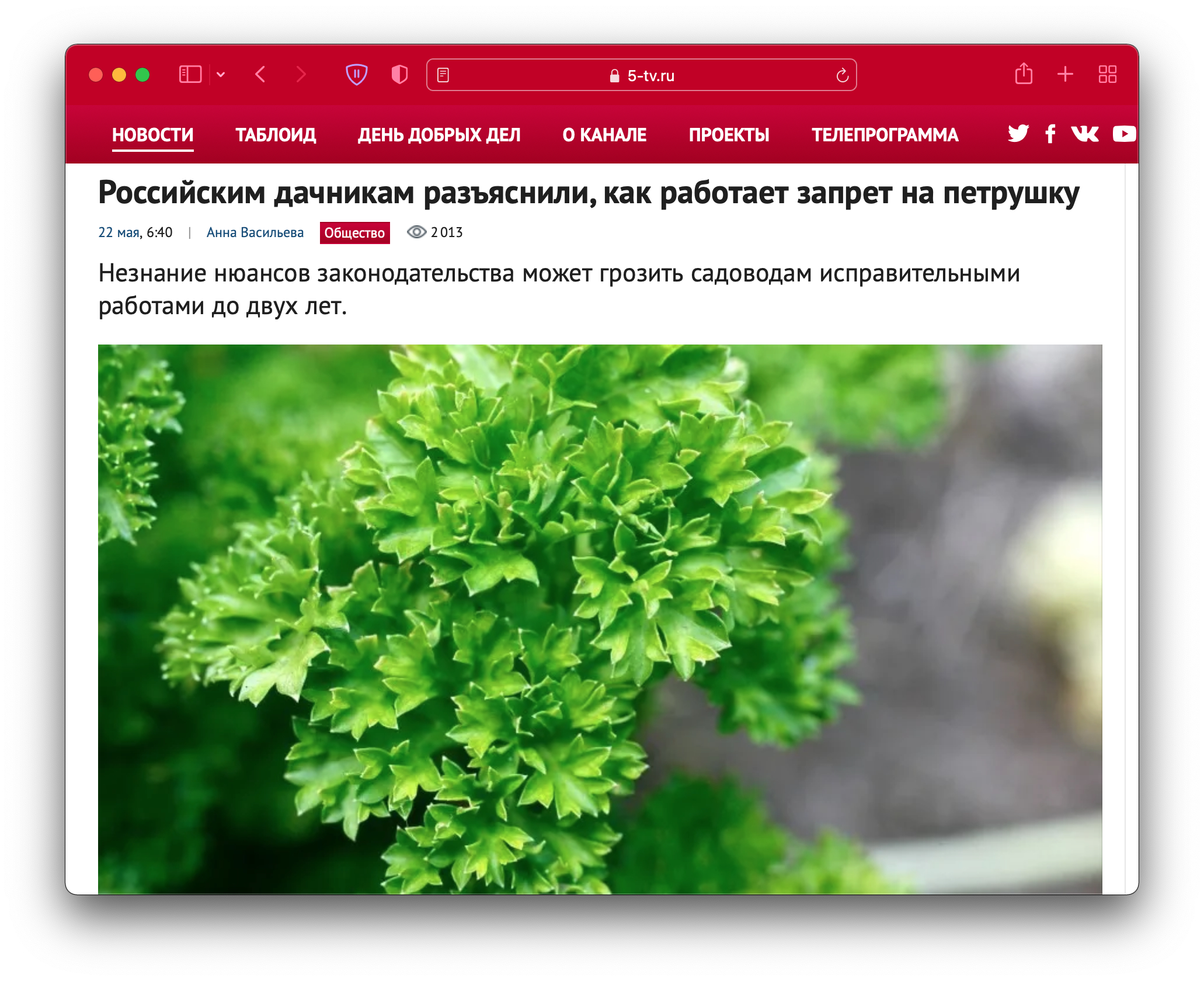Screen dimensions: 1204x981
Task: Open the ТЕЛЕПРОГРАММА page
Action: tap(885, 135)
